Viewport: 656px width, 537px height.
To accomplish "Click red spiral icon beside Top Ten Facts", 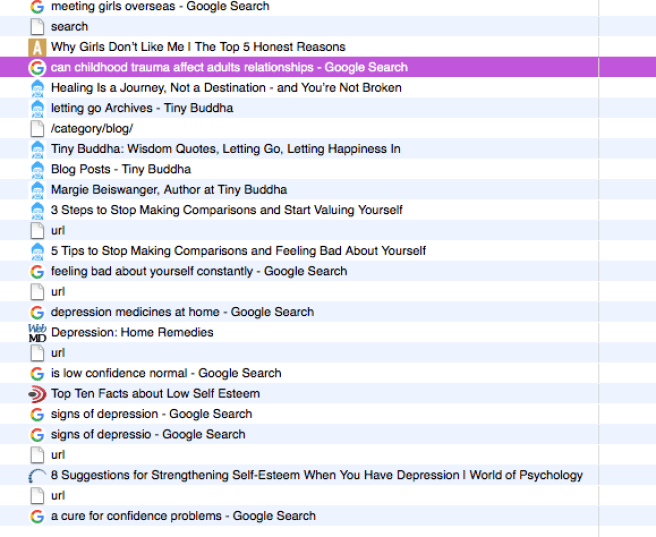I will pyautogui.click(x=37, y=394).
